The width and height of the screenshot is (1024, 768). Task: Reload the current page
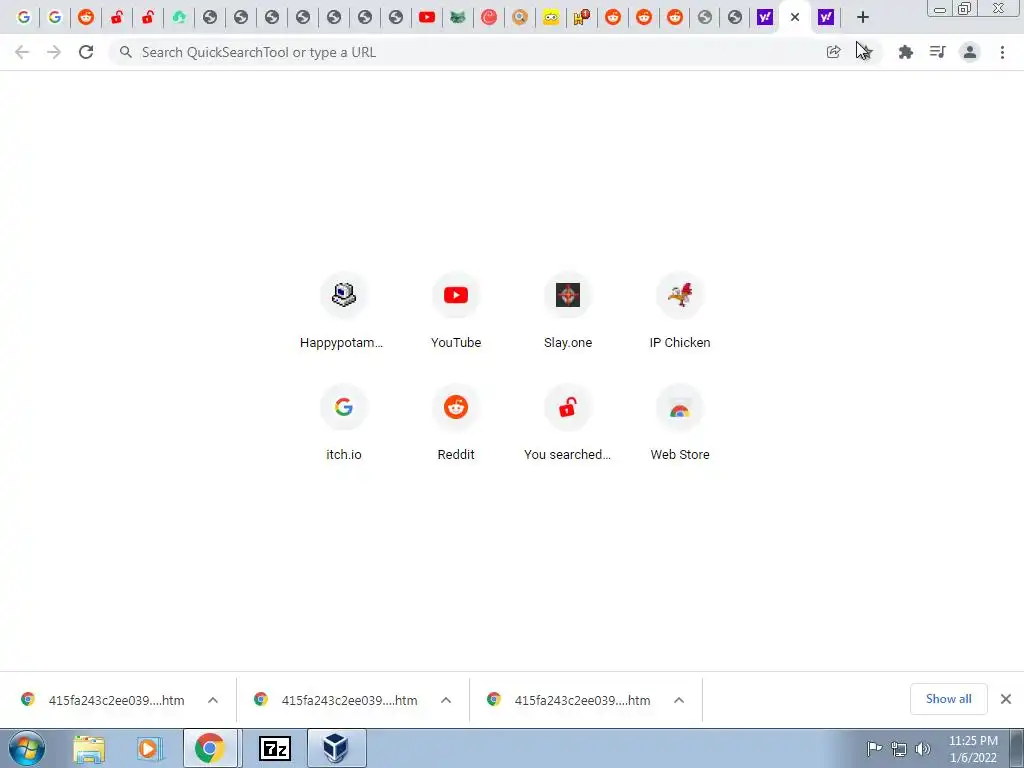pos(86,52)
